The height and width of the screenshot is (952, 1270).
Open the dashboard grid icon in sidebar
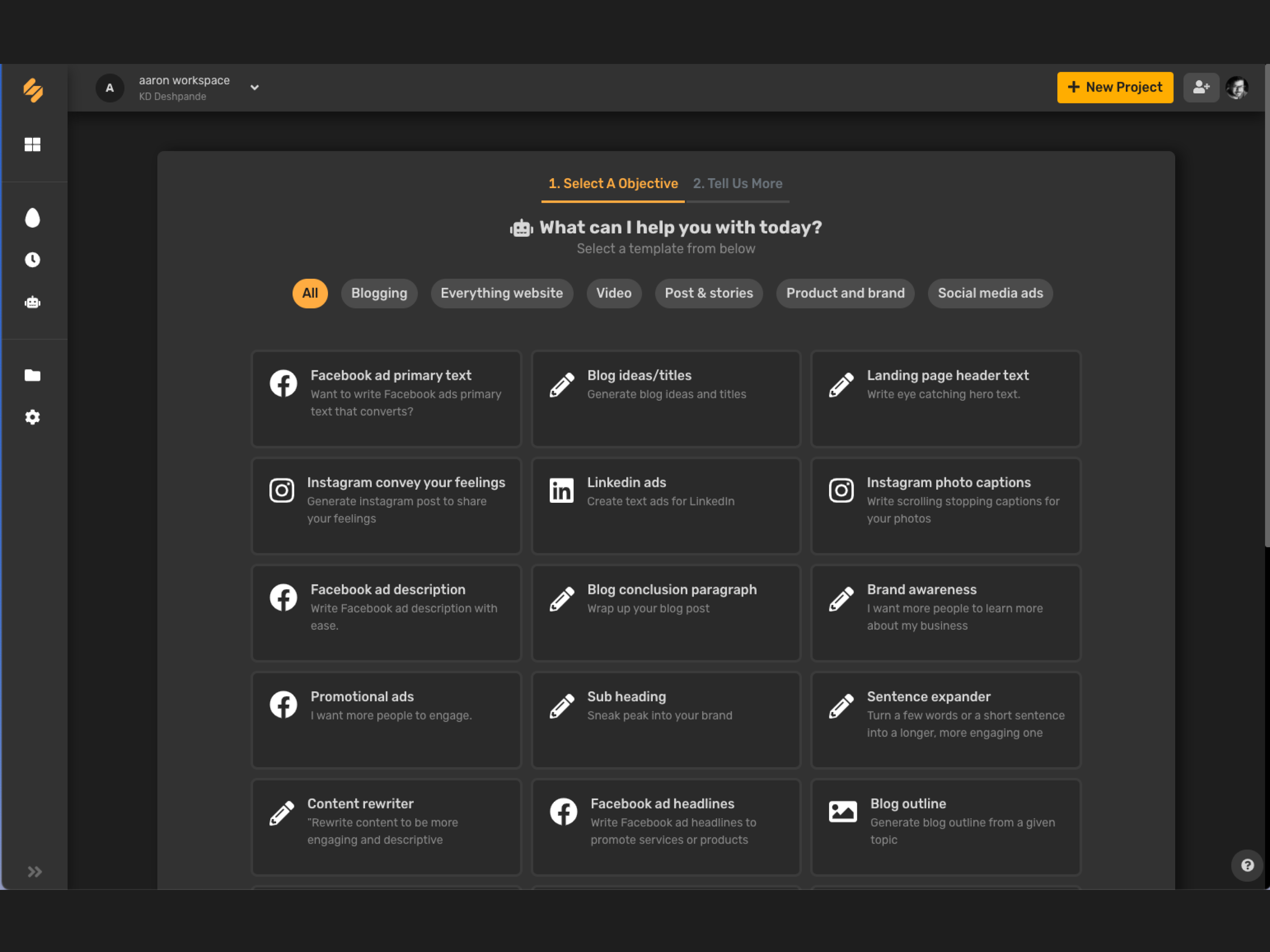click(32, 144)
